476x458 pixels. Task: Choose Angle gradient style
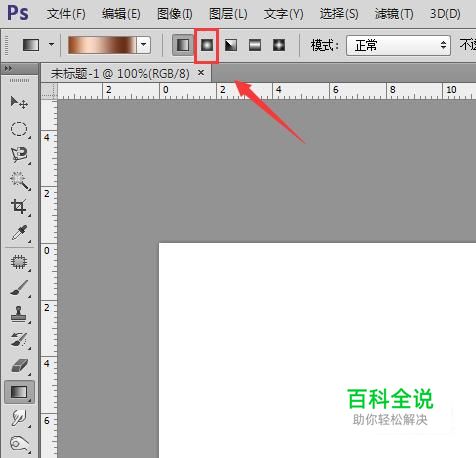click(231, 45)
